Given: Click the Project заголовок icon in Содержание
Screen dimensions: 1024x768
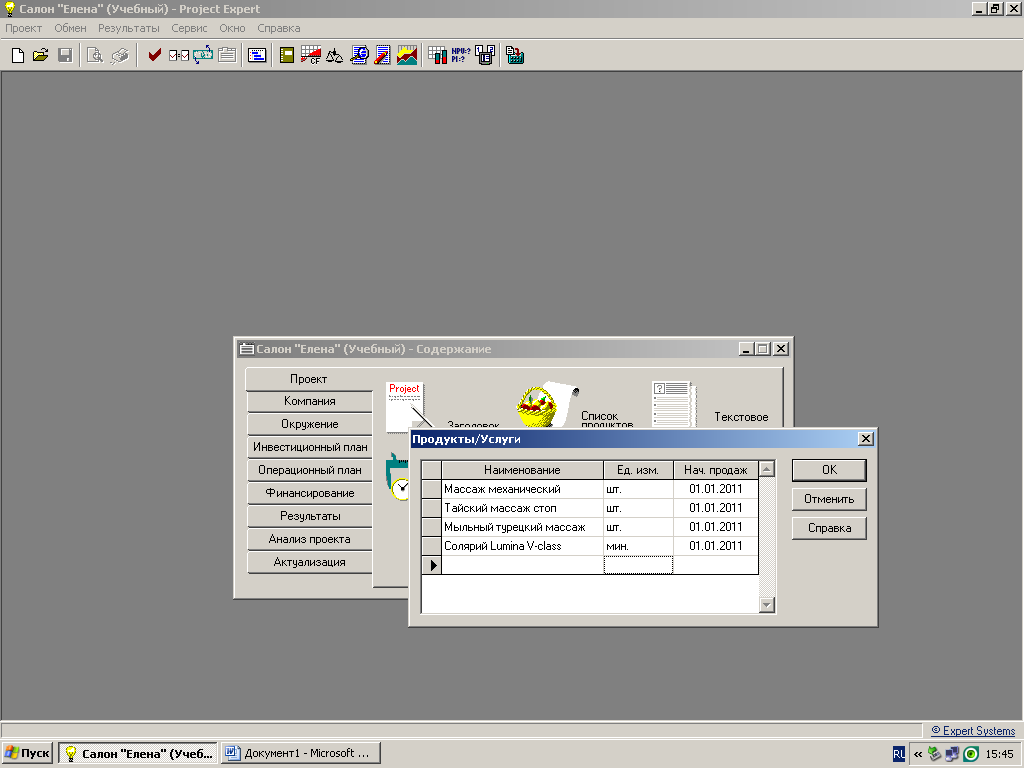Looking at the screenshot, I should coord(405,405).
